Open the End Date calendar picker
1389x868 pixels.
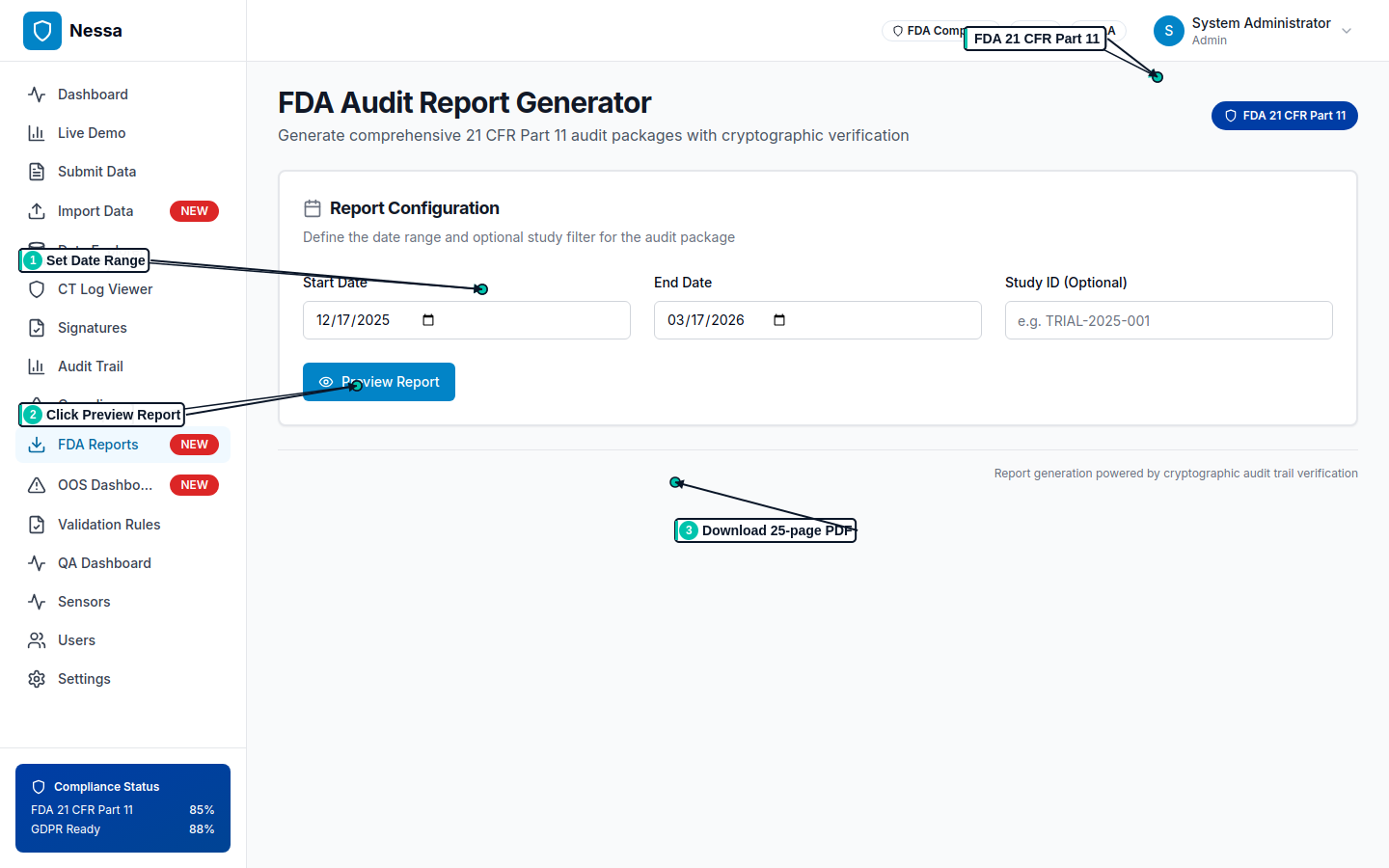pos(779,319)
